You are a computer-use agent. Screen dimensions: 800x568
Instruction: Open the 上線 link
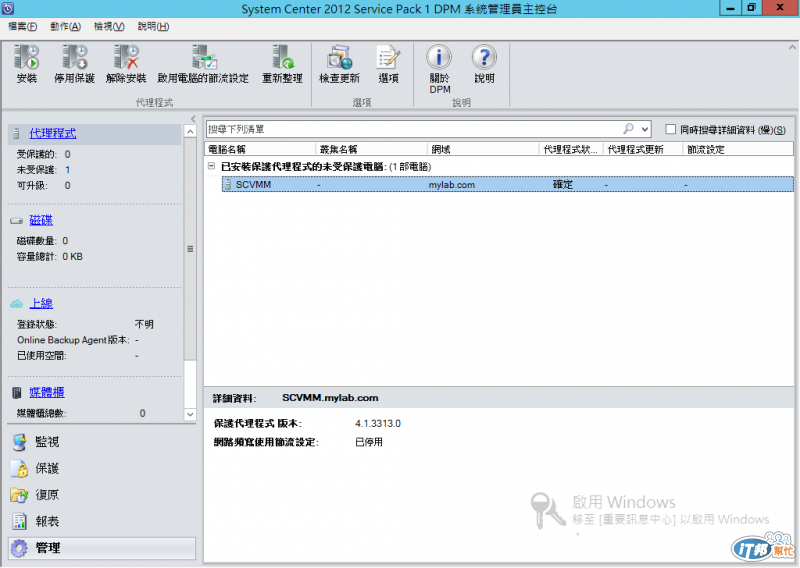point(41,304)
